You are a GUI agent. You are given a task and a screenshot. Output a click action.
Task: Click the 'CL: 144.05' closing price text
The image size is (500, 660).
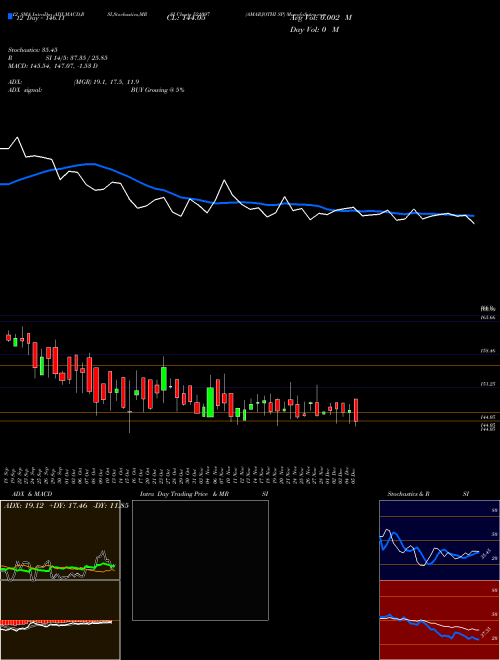click(x=186, y=18)
